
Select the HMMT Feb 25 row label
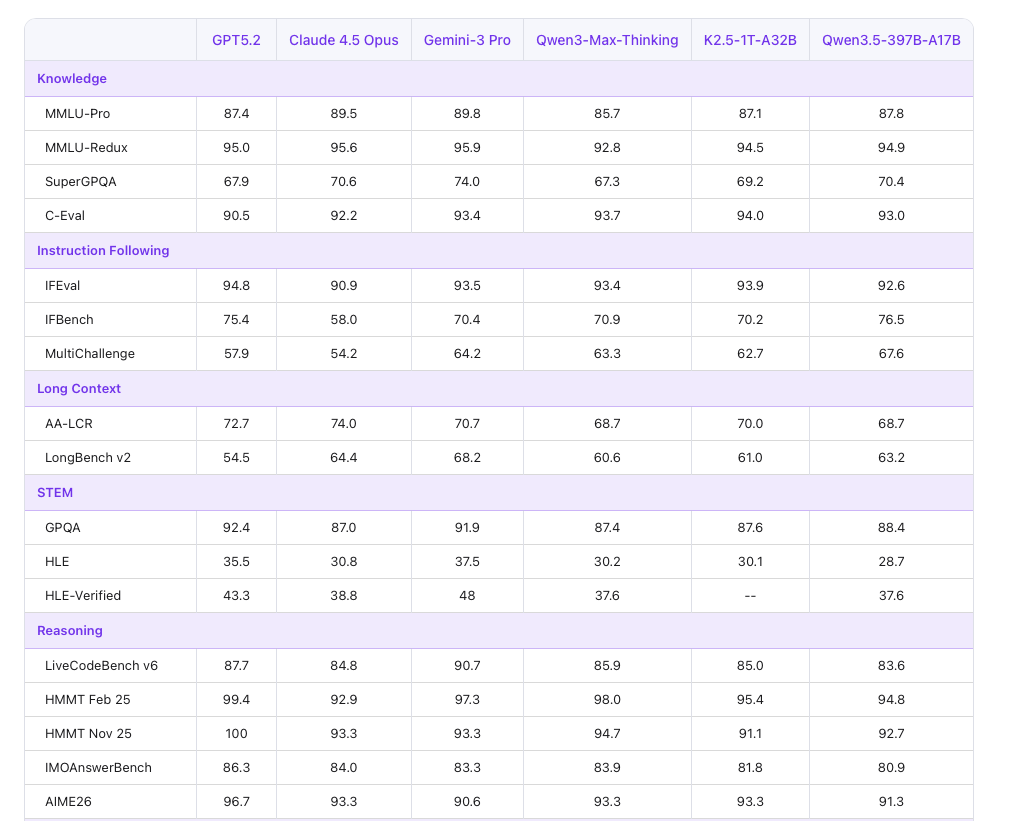88,700
